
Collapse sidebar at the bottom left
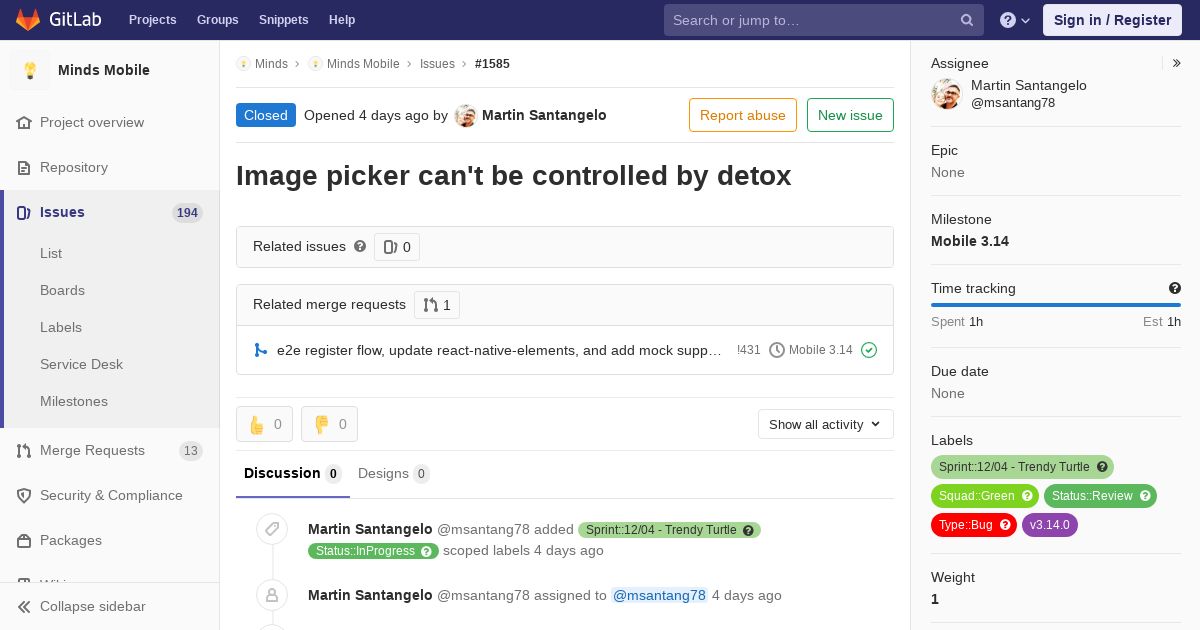tap(92, 606)
